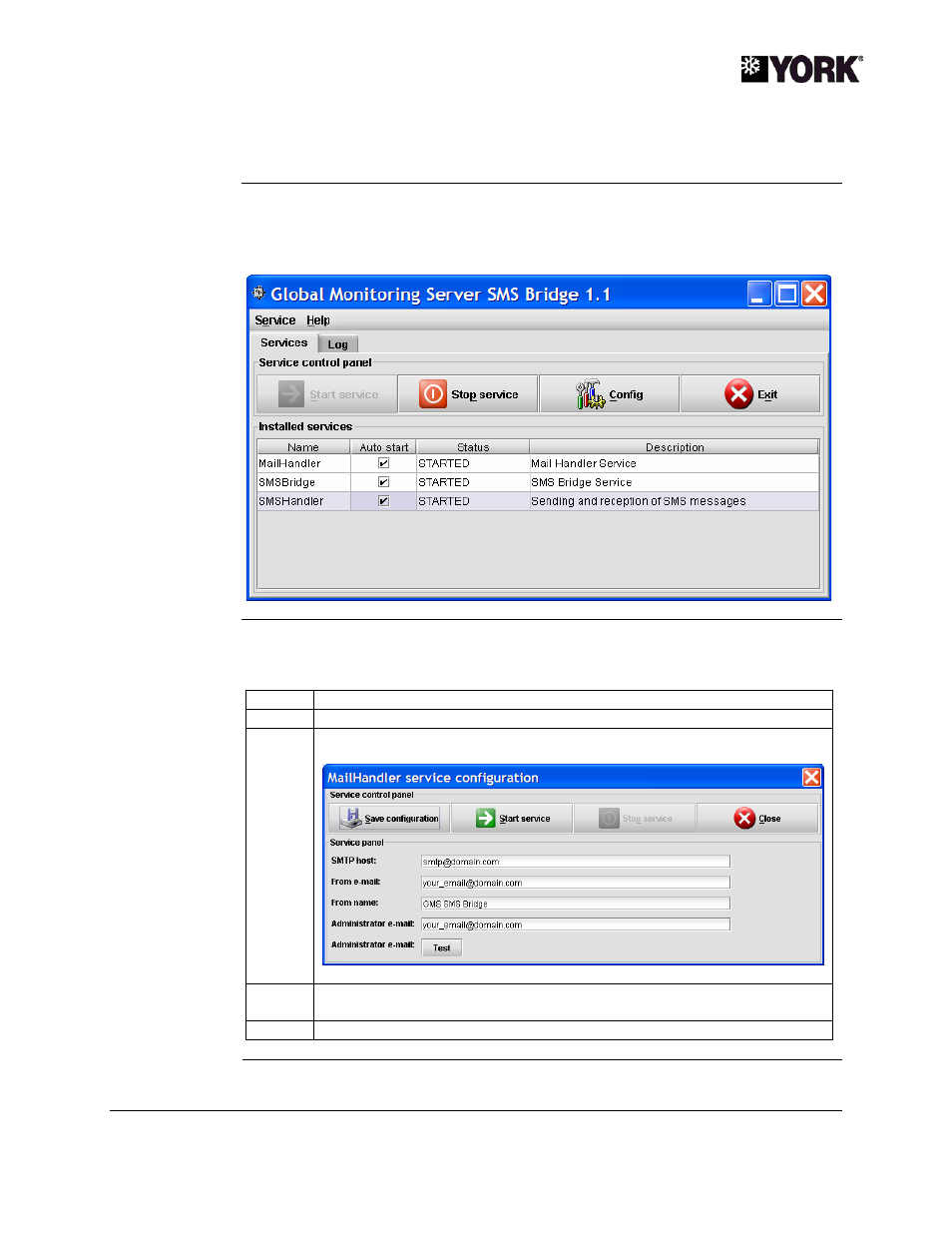The width and height of the screenshot is (952, 1233).
Task: Open the Help menu
Action: point(318,320)
